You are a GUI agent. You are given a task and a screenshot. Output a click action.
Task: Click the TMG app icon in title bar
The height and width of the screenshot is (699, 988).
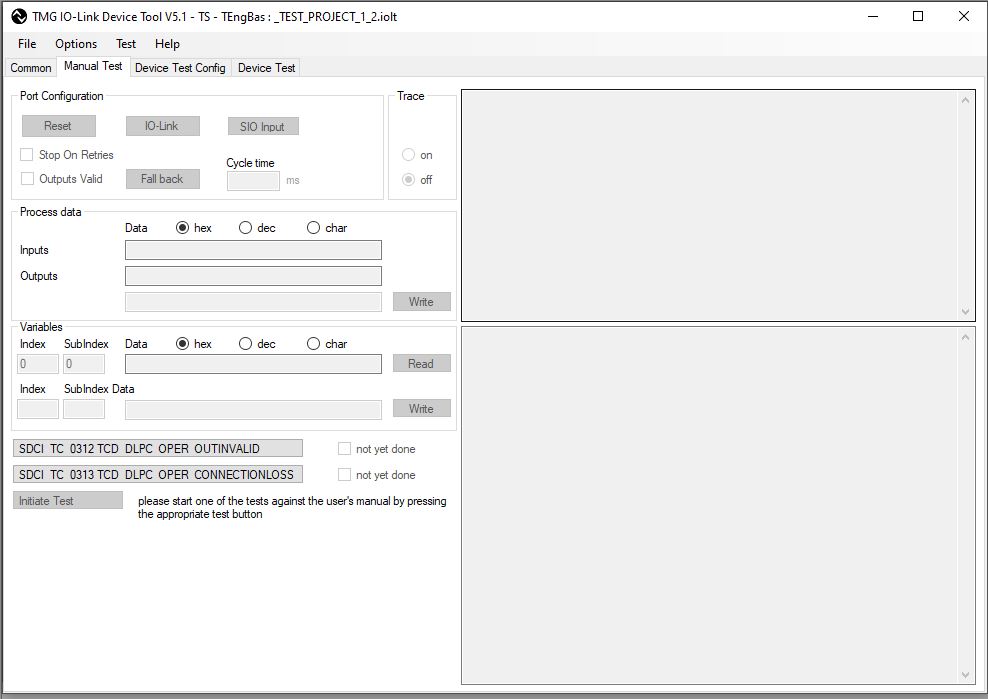pos(18,17)
